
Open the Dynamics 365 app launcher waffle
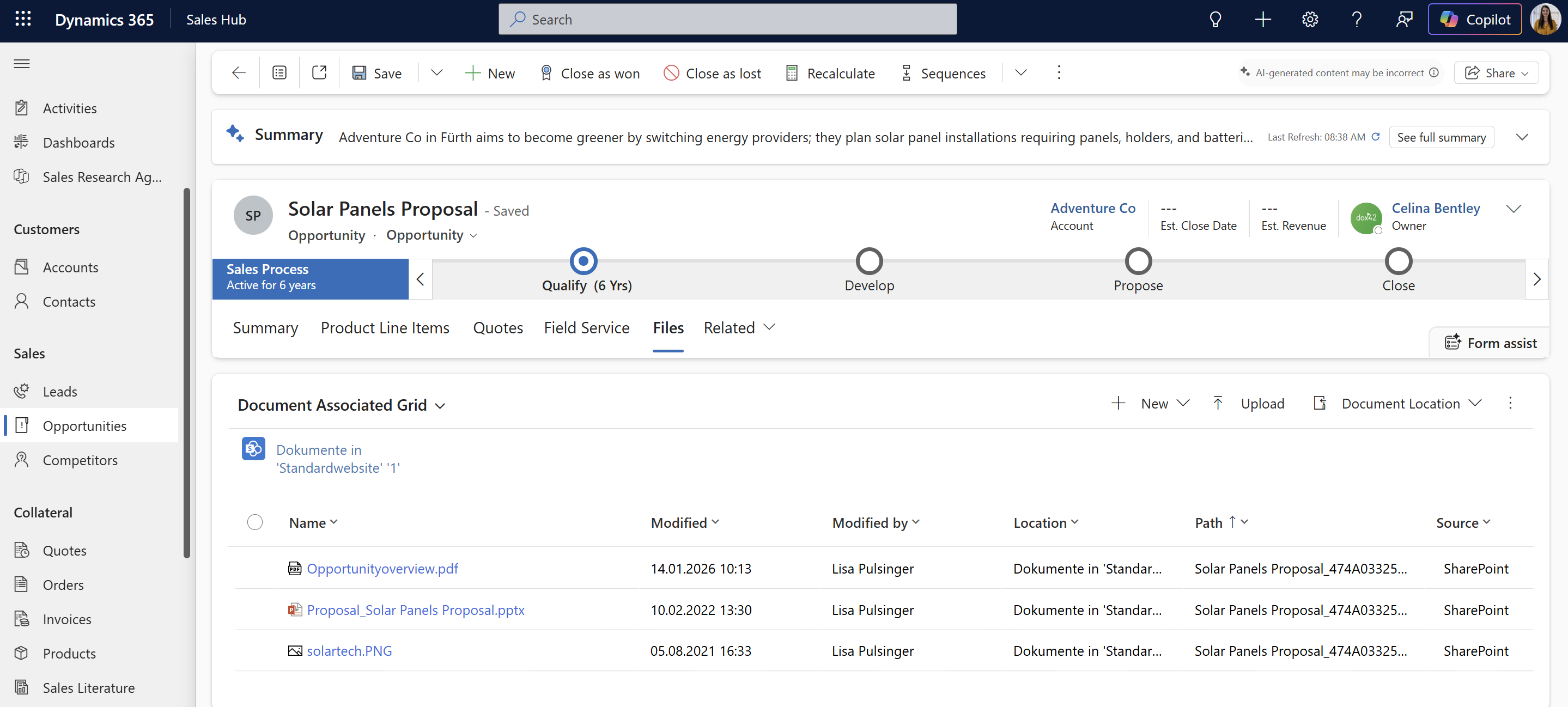(22, 19)
